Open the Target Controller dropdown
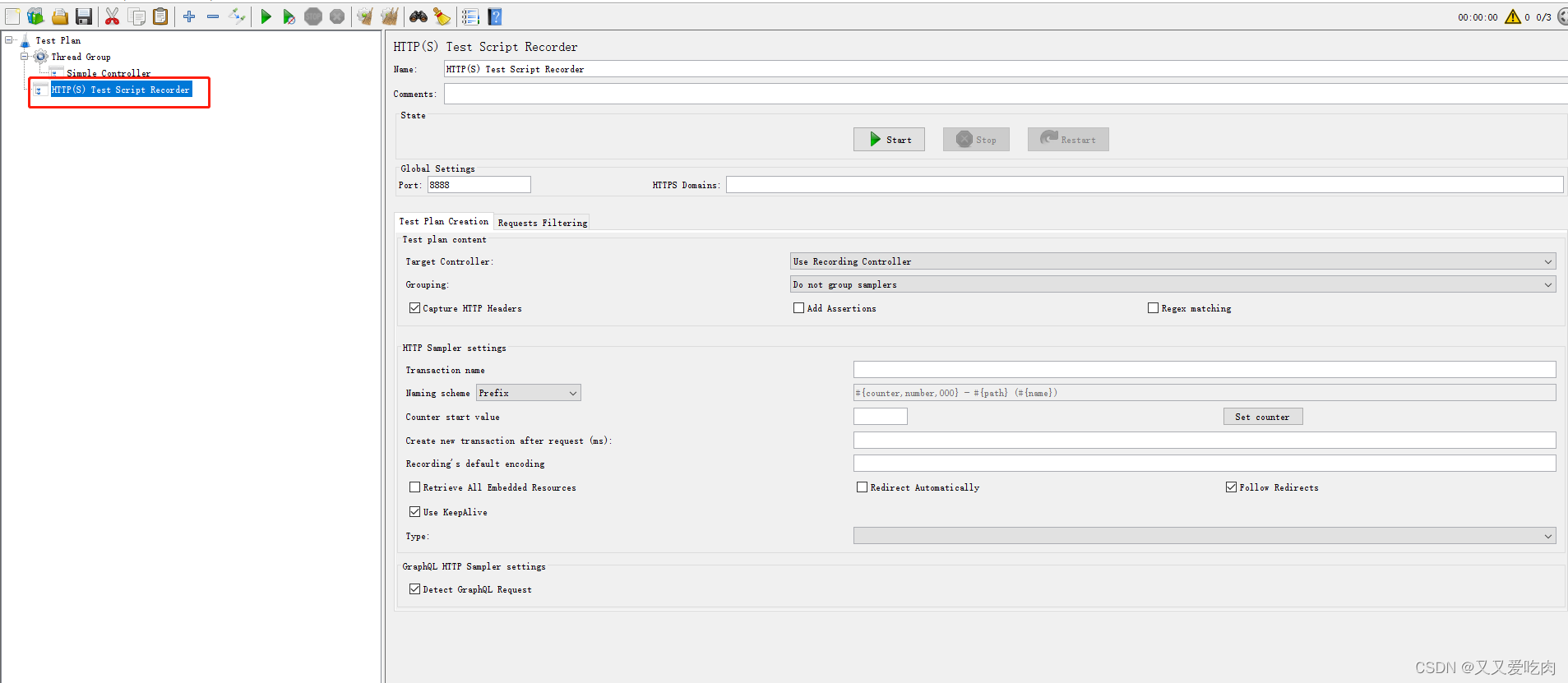 coord(1173,261)
